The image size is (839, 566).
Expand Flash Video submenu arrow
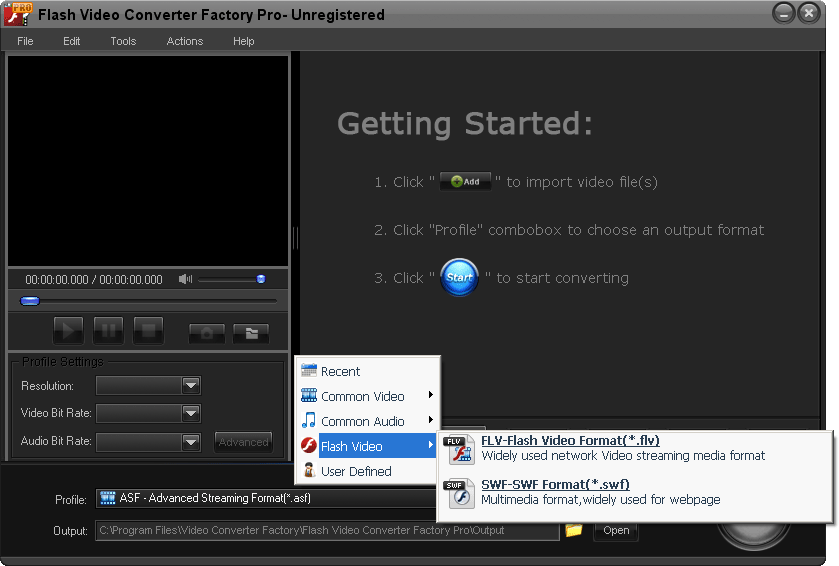(x=430, y=445)
